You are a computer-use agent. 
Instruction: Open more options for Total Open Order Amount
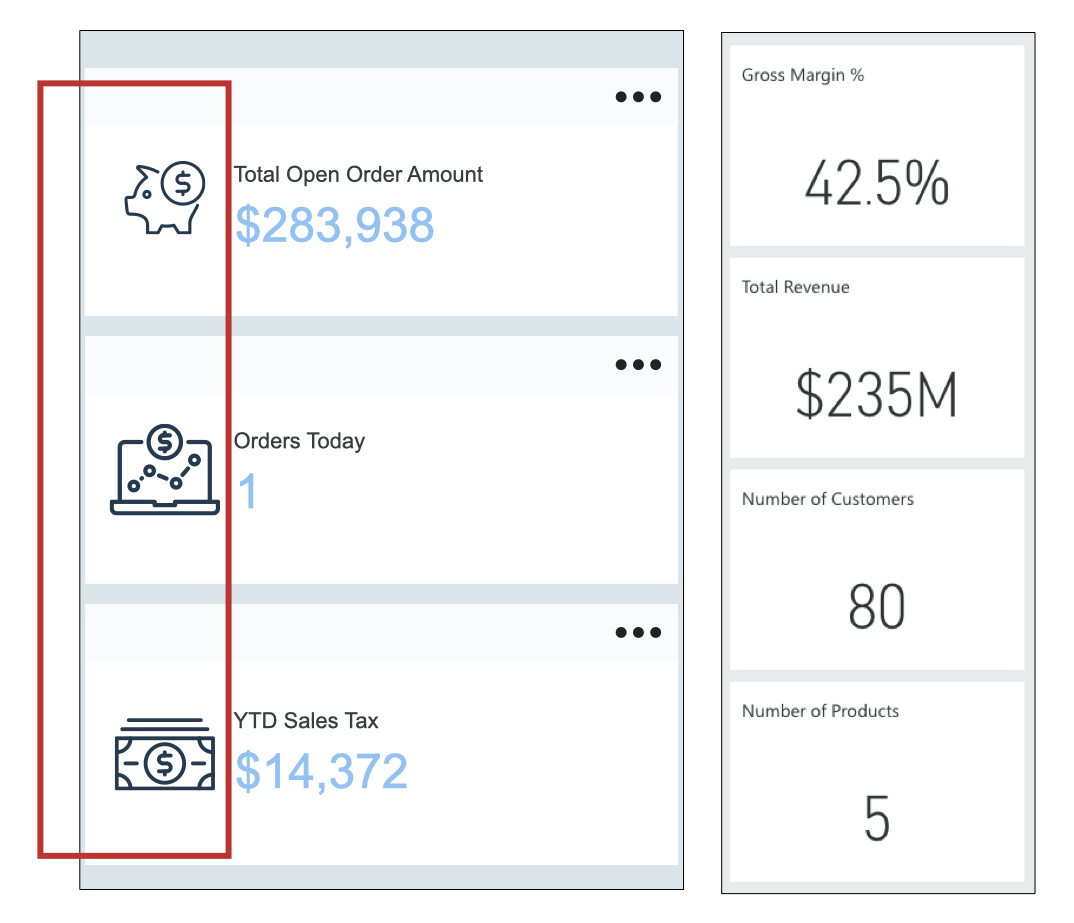pyautogui.click(x=638, y=97)
